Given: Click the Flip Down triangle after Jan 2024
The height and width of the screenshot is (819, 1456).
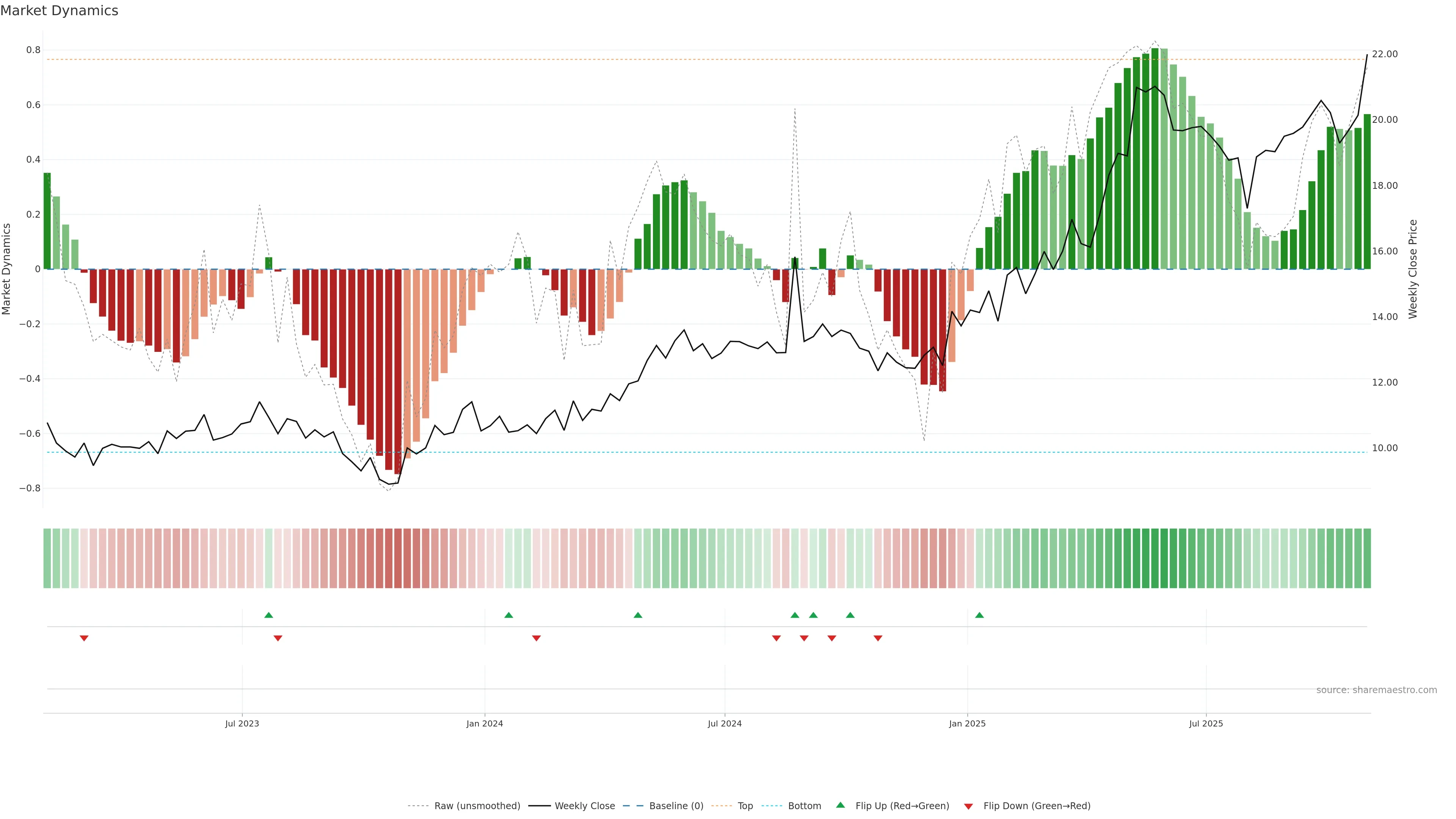Looking at the screenshot, I should [x=537, y=638].
